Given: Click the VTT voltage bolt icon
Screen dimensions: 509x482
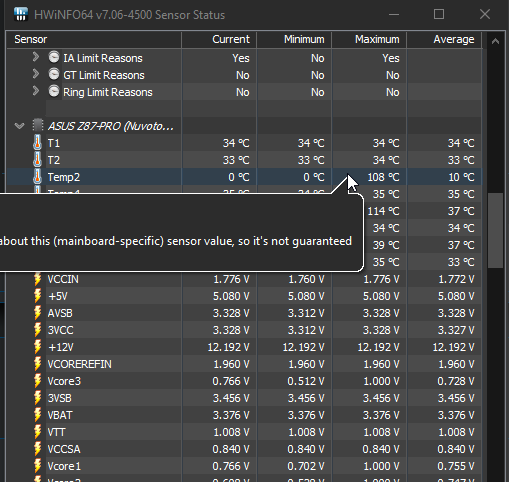Looking at the screenshot, I should pyautogui.click(x=38, y=432).
